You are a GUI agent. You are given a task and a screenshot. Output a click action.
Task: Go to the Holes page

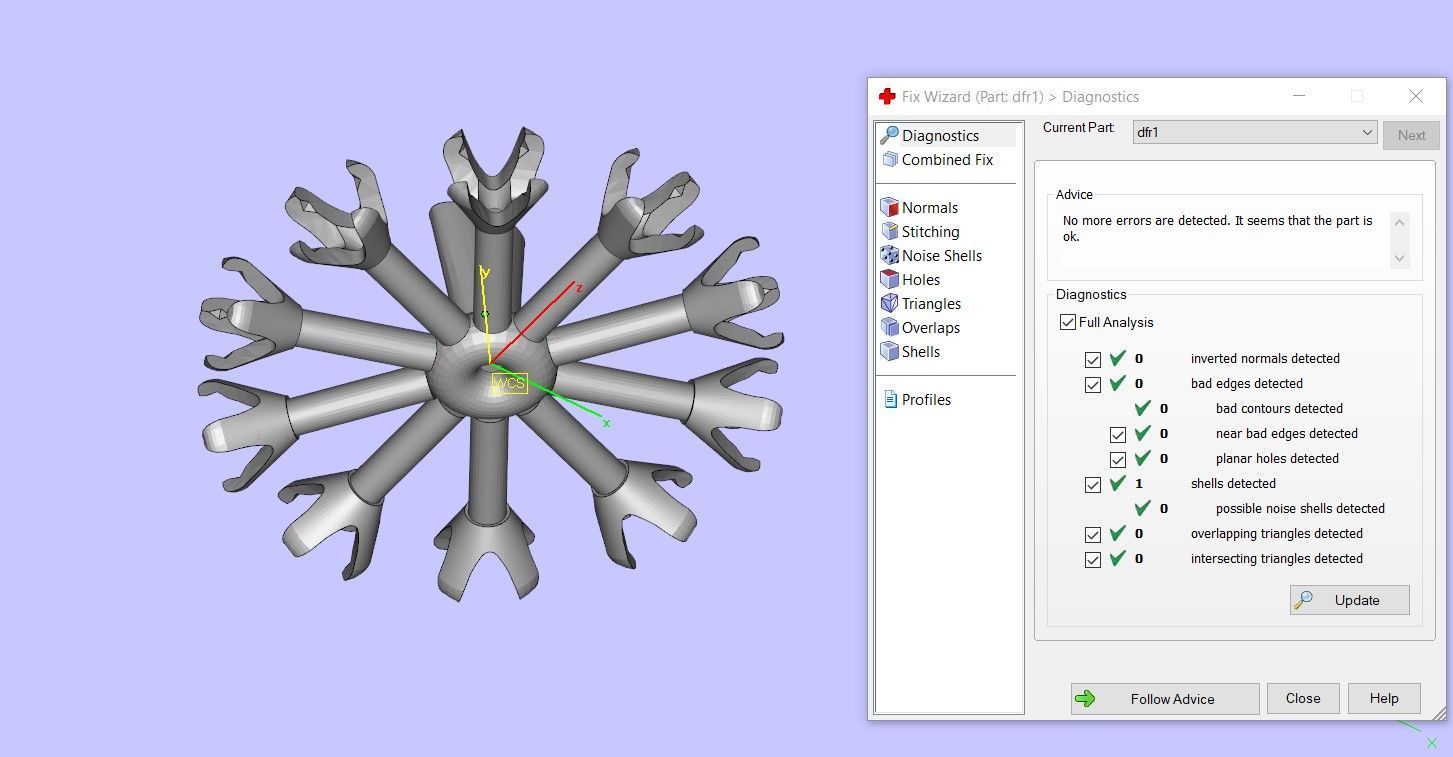(x=920, y=279)
